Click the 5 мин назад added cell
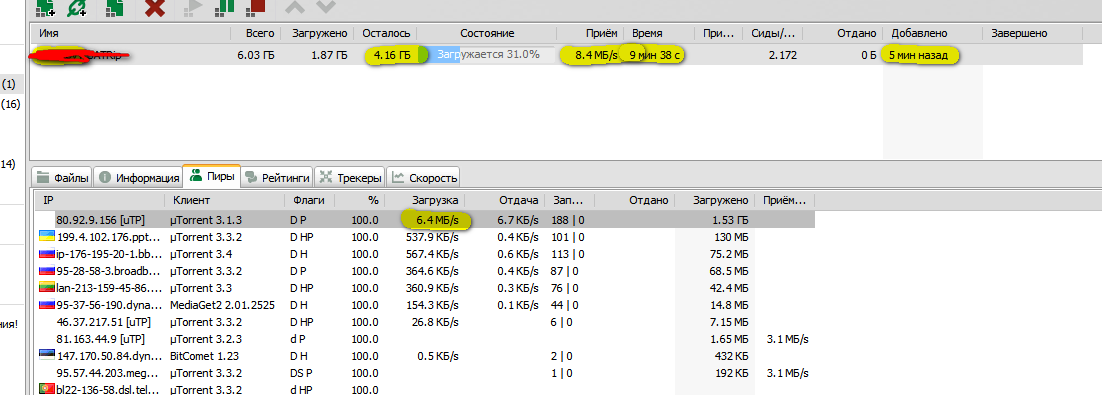This screenshot has width=1102, height=395. tap(919, 54)
